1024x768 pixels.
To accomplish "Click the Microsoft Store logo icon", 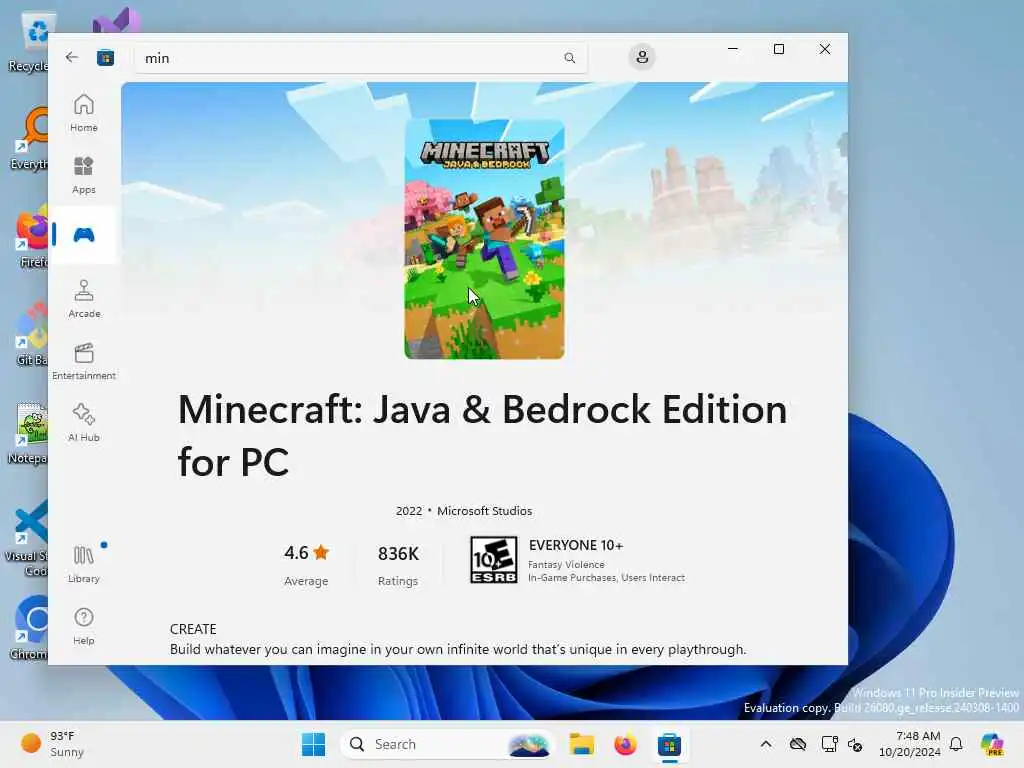I will (x=105, y=58).
